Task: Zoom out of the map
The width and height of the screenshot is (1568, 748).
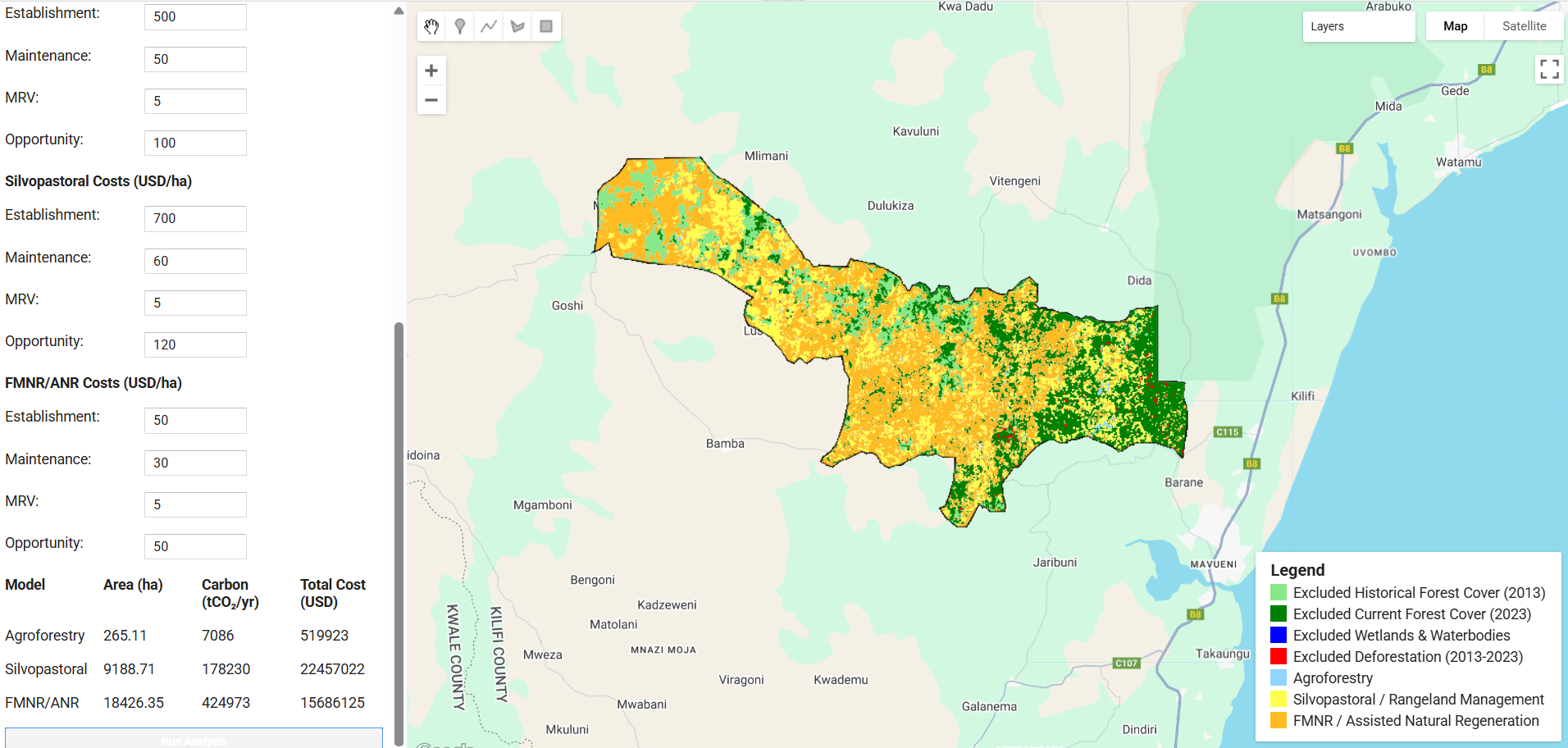Action: pyautogui.click(x=431, y=100)
